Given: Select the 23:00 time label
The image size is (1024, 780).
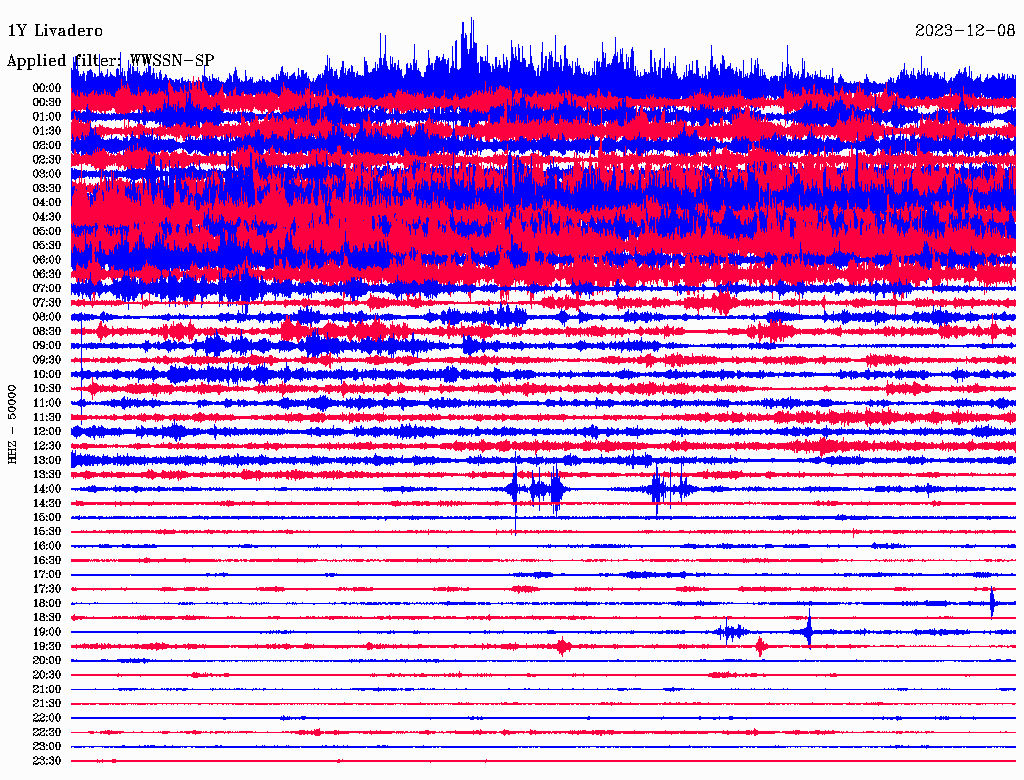Looking at the screenshot, I should (46, 747).
